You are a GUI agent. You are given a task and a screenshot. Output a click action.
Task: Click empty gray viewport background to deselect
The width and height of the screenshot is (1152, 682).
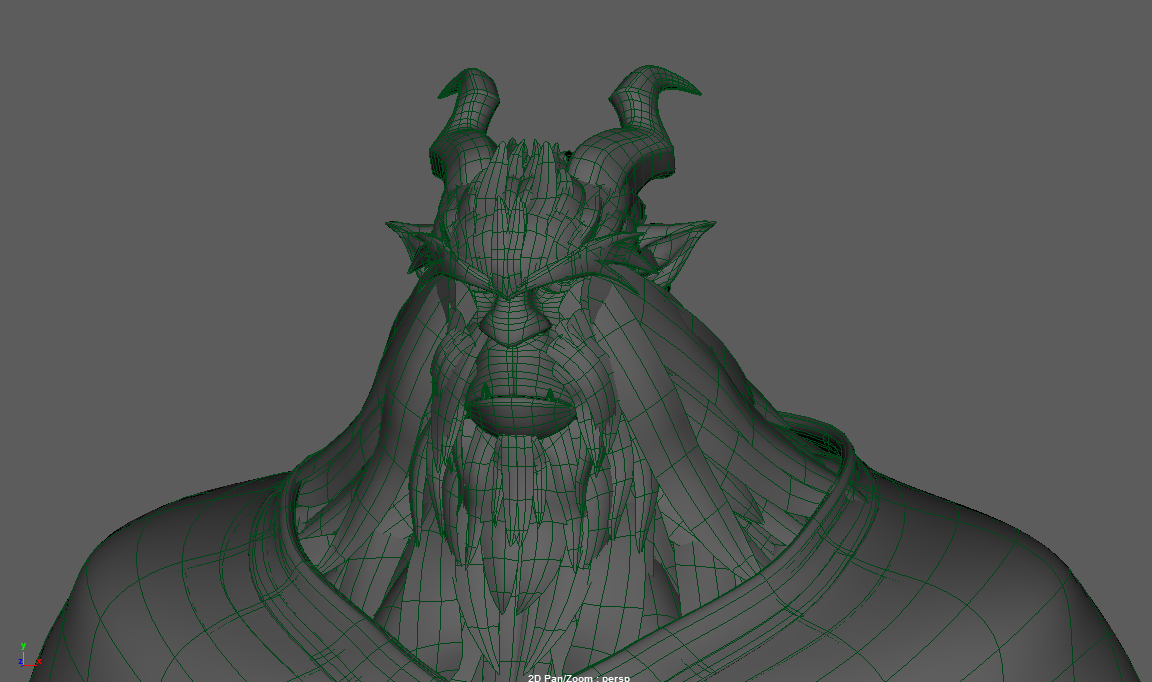tap(150, 200)
